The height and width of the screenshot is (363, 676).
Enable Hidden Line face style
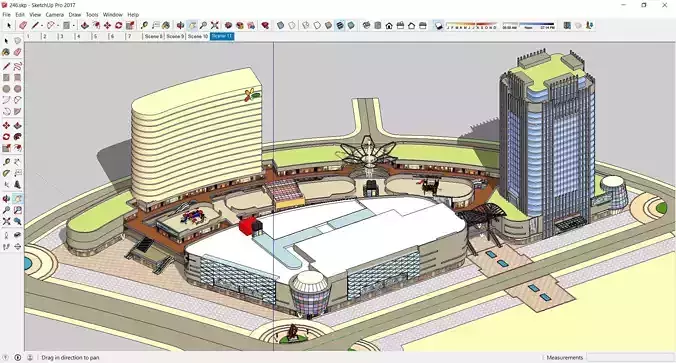tap(317, 25)
